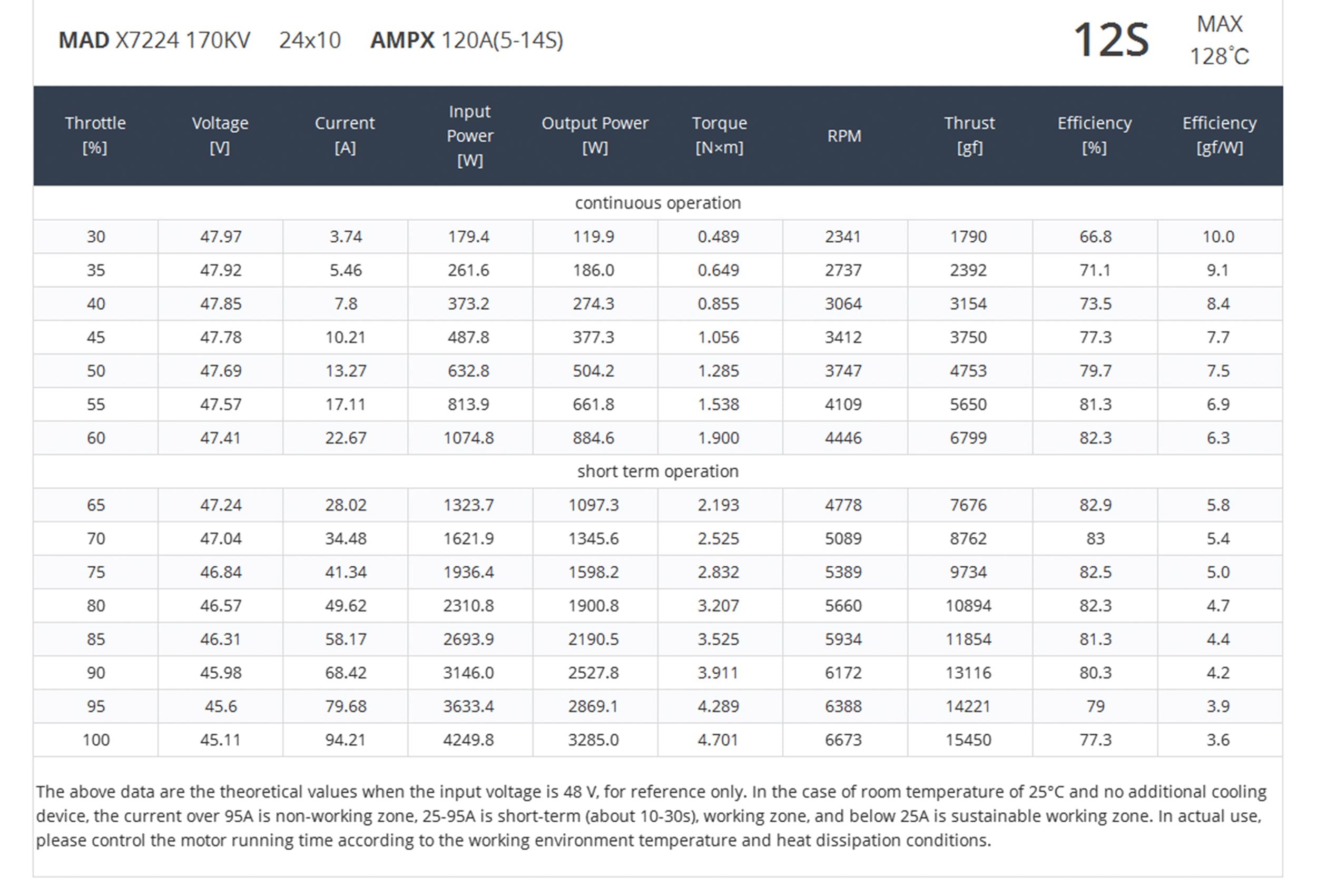Click the Current [A] column header
This screenshot has width=1317, height=896.
[x=345, y=135]
